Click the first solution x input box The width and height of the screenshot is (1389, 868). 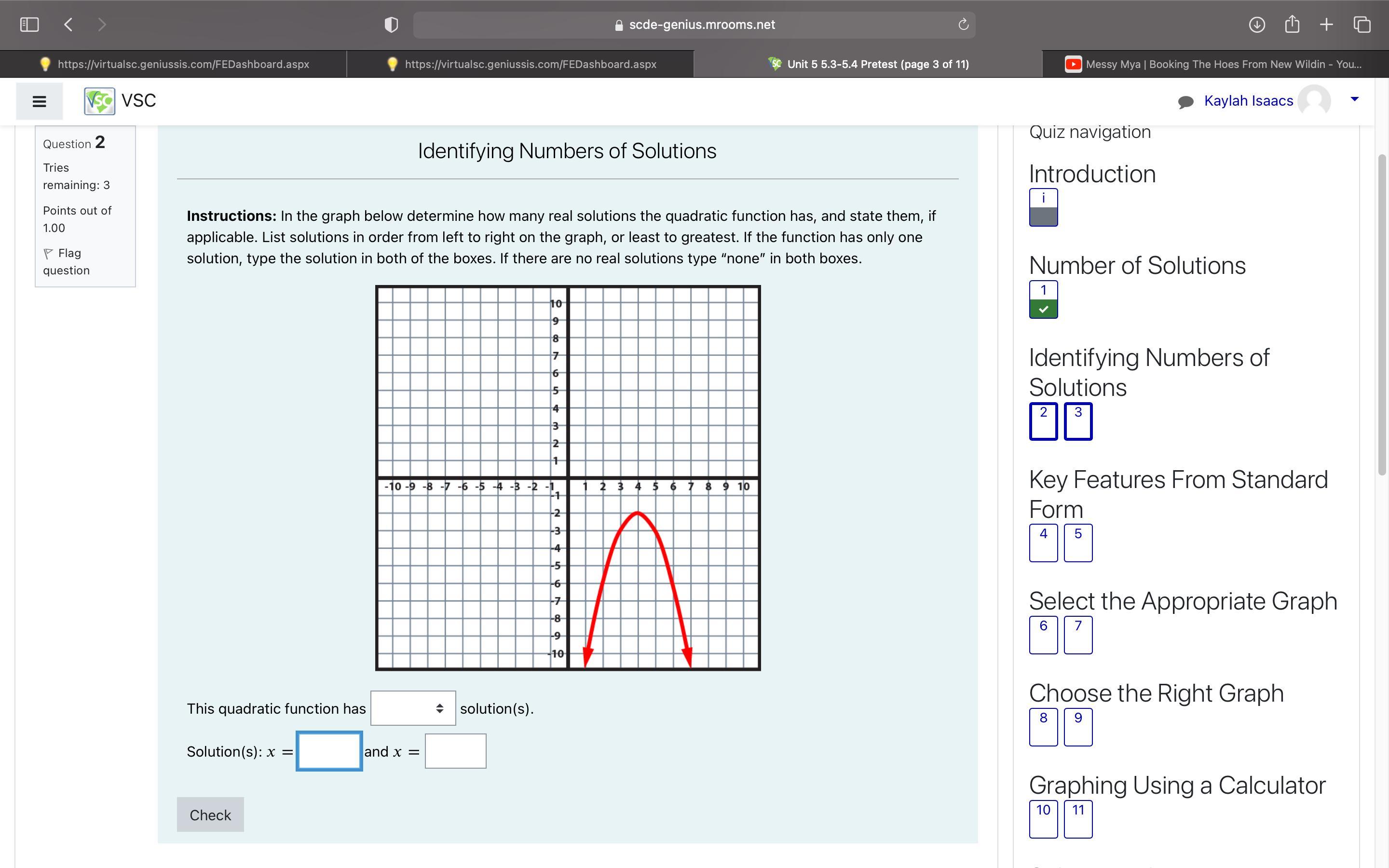(x=329, y=751)
